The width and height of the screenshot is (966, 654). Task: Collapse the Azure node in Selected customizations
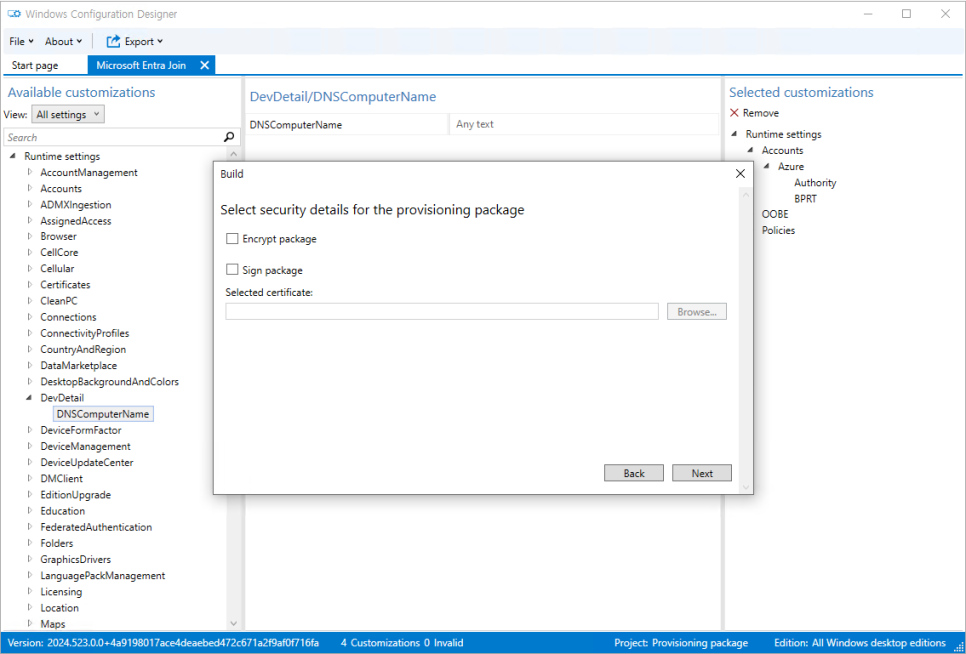click(766, 166)
